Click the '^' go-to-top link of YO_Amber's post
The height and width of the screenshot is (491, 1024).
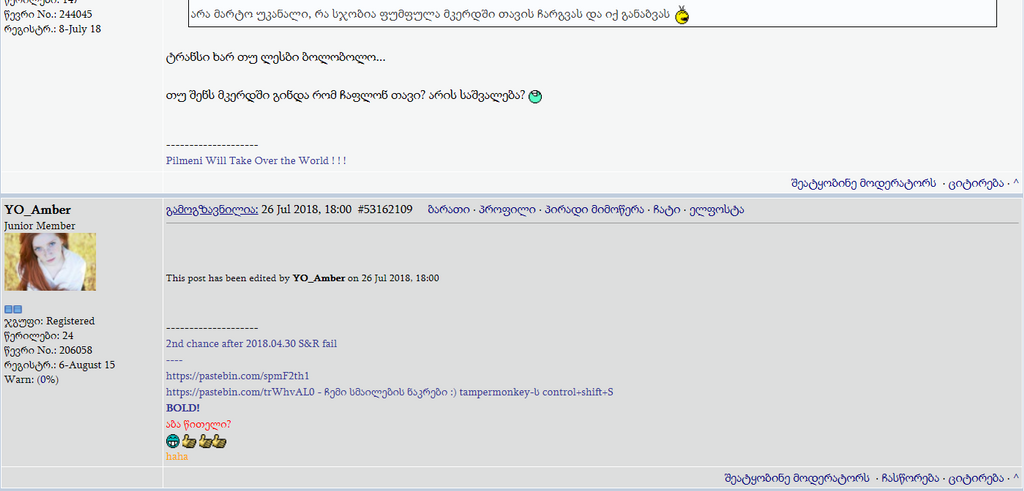1016,479
